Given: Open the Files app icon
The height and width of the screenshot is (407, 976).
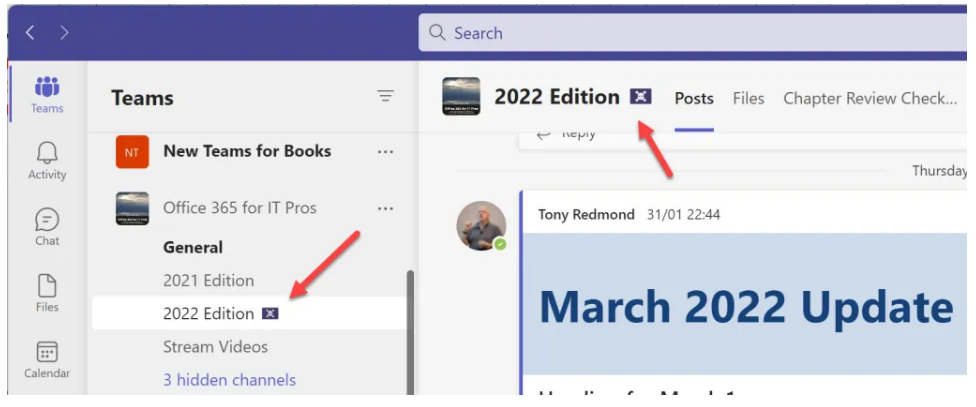Looking at the screenshot, I should click(47, 293).
